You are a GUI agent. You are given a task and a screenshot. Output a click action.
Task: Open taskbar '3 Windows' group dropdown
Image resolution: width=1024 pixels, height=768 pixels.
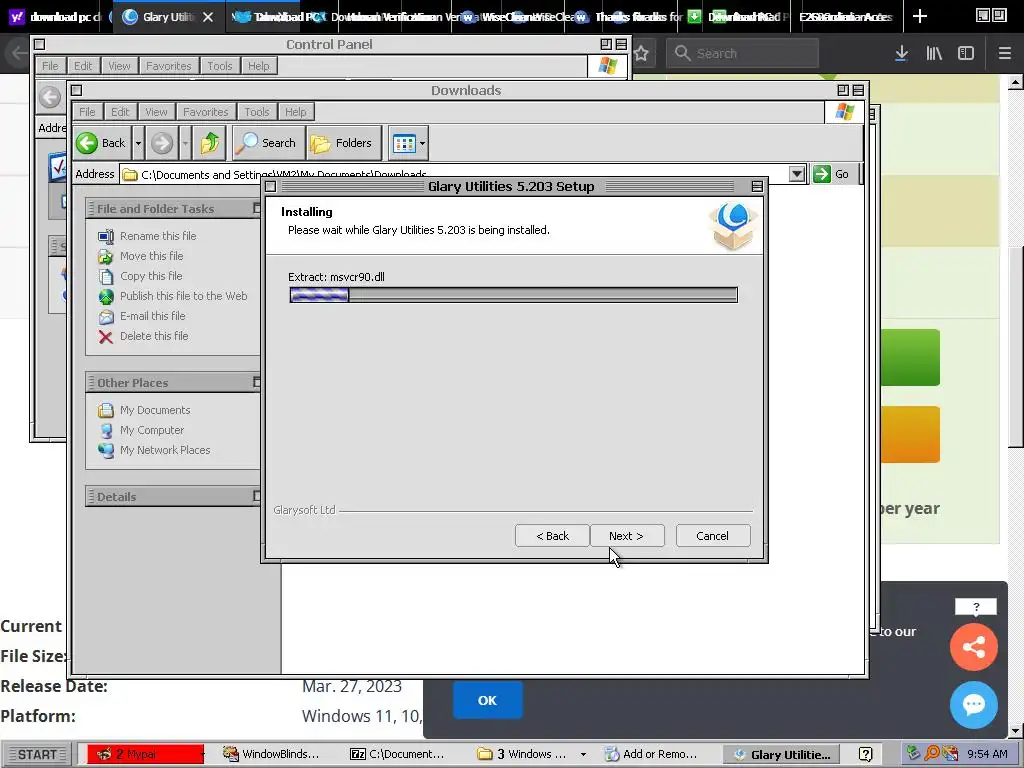click(x=583, y=754)
